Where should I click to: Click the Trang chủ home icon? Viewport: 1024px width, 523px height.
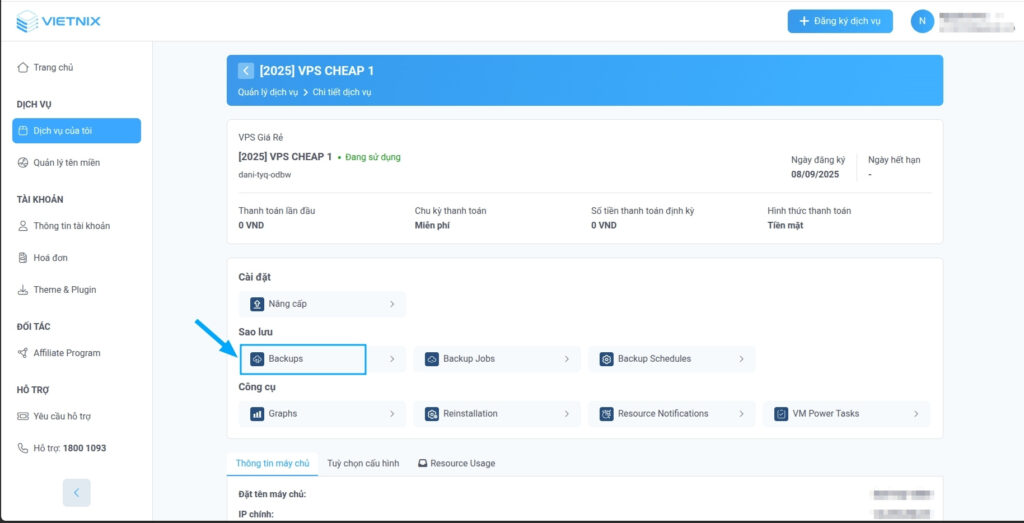pyautogui.click(x=23, y=67)
